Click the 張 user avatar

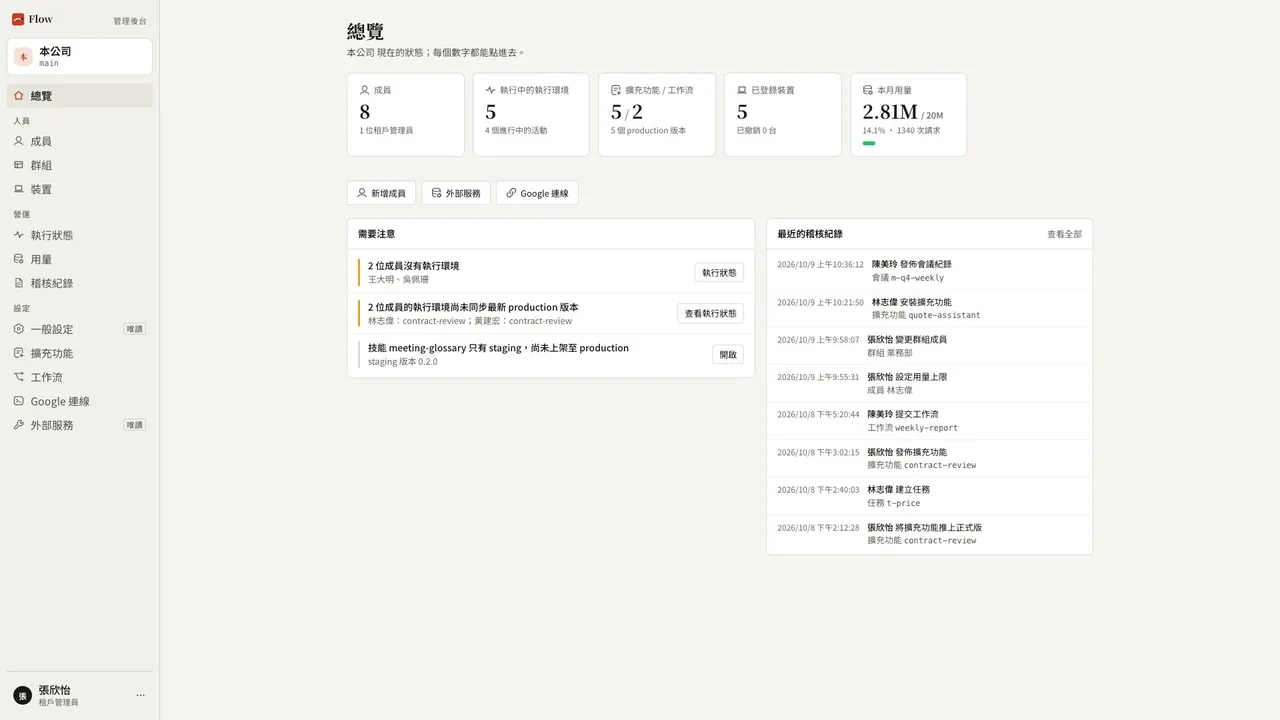22,695
